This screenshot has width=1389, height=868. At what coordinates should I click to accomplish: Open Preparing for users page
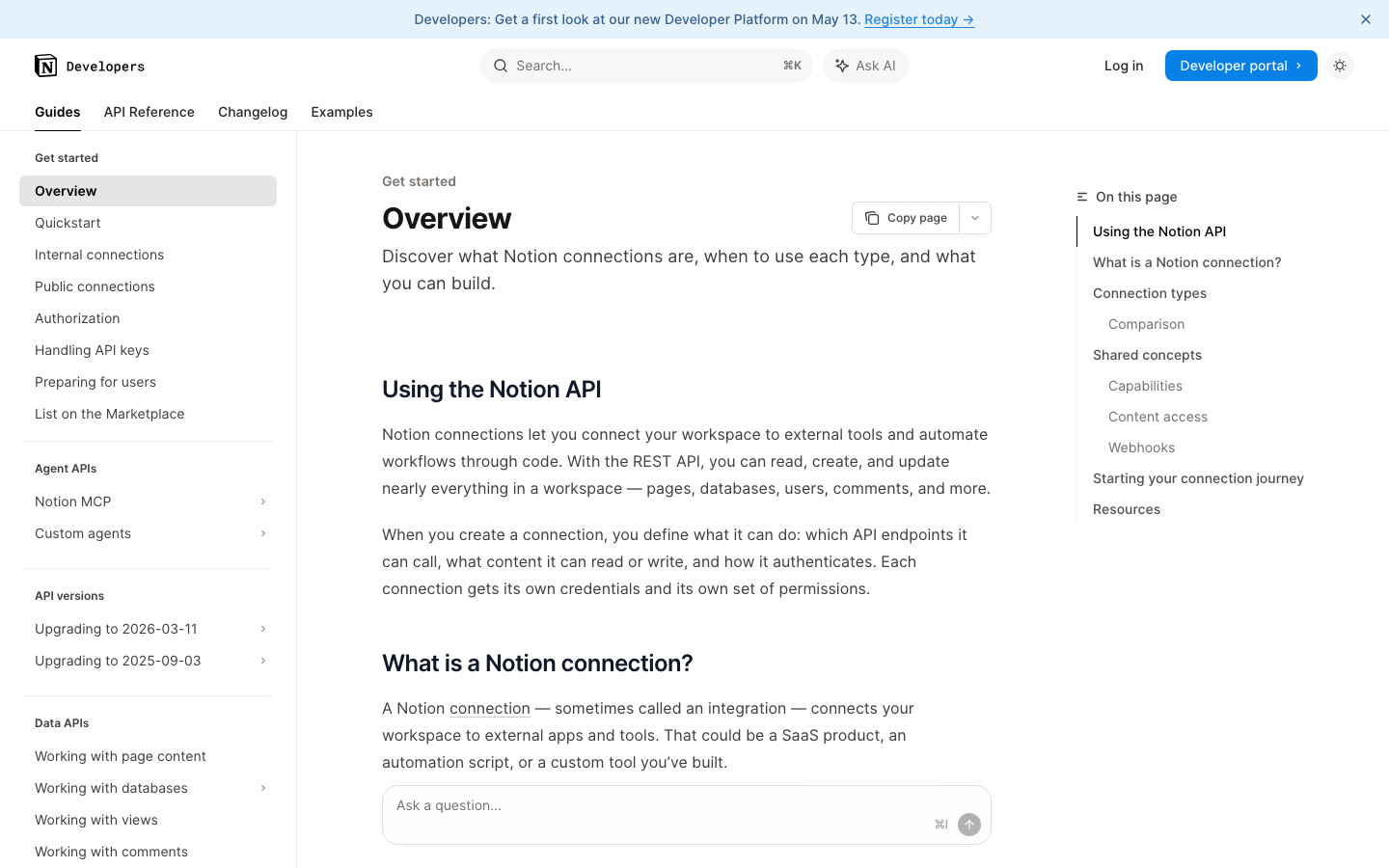[148, 382]
